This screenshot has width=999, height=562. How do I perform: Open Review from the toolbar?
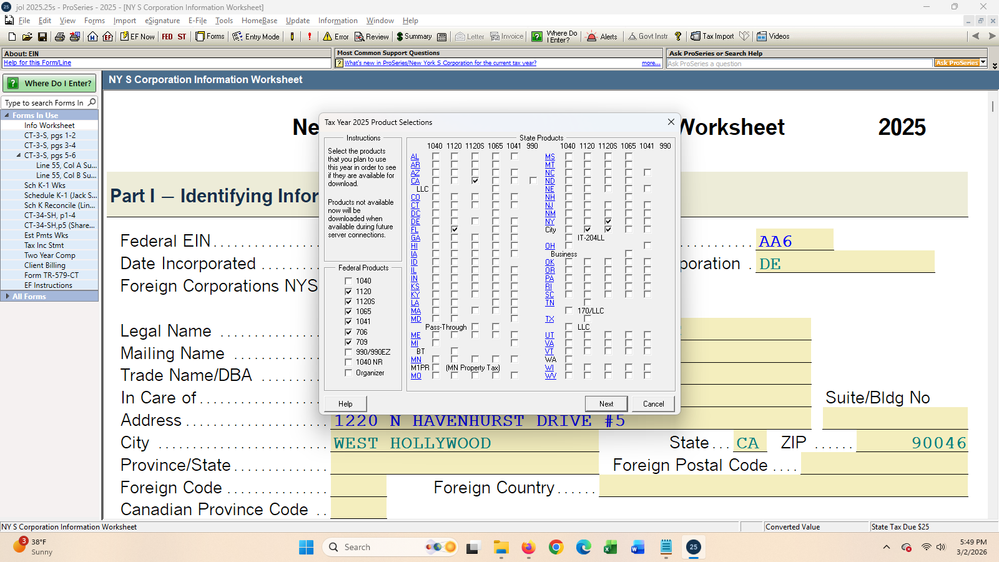point(371,36)
